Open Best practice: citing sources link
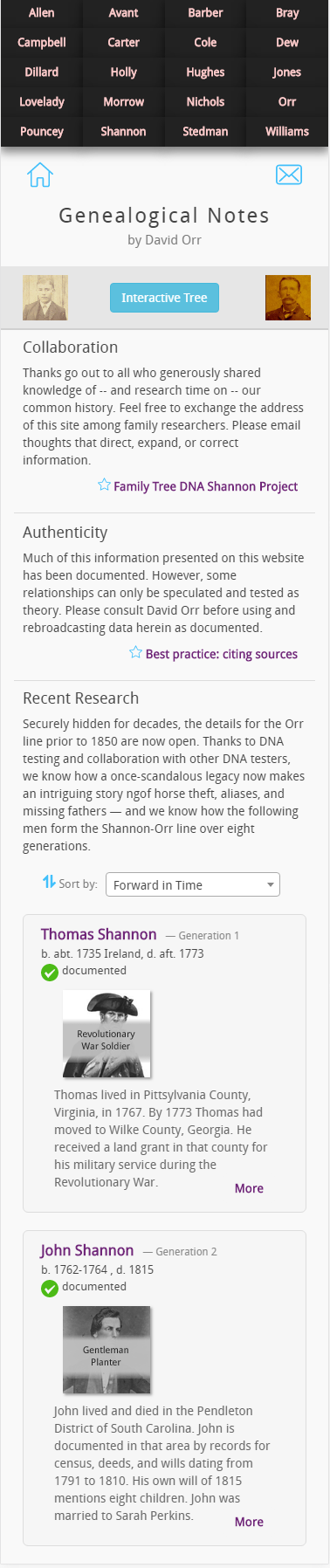The width and height of the screenshot is (330, 1568). tap(222, 654)
